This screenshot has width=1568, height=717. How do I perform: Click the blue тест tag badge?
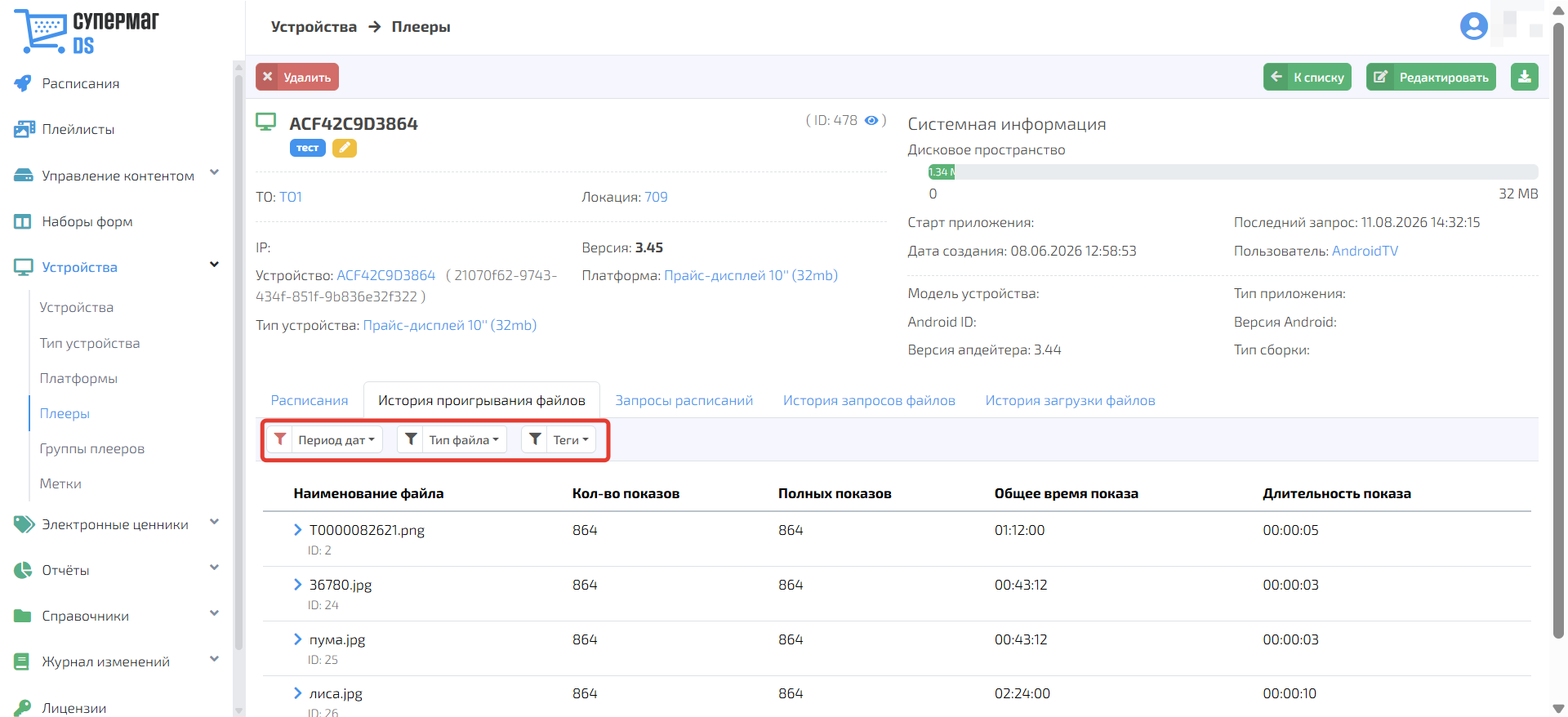tap(308, 148)
